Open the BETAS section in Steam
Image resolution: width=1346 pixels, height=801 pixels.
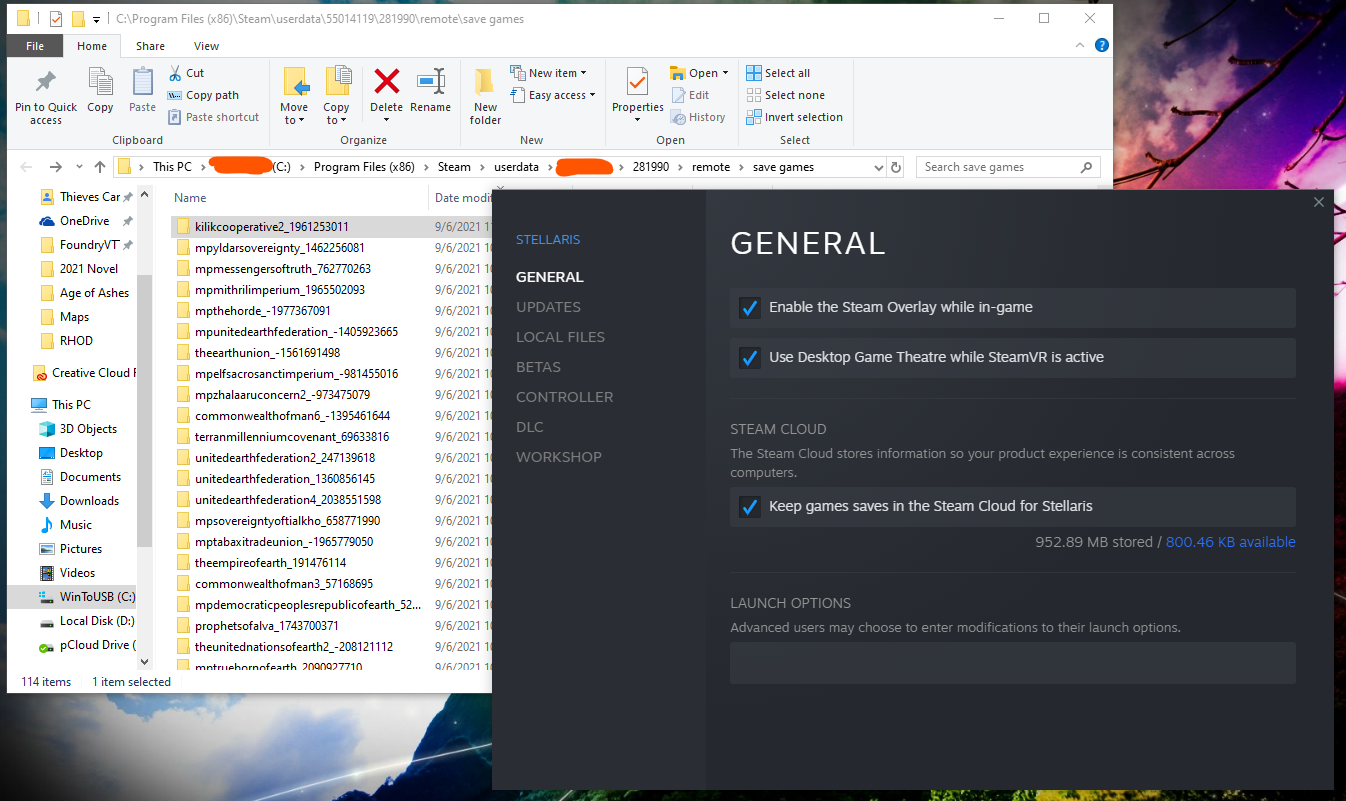tap(538, 367)
